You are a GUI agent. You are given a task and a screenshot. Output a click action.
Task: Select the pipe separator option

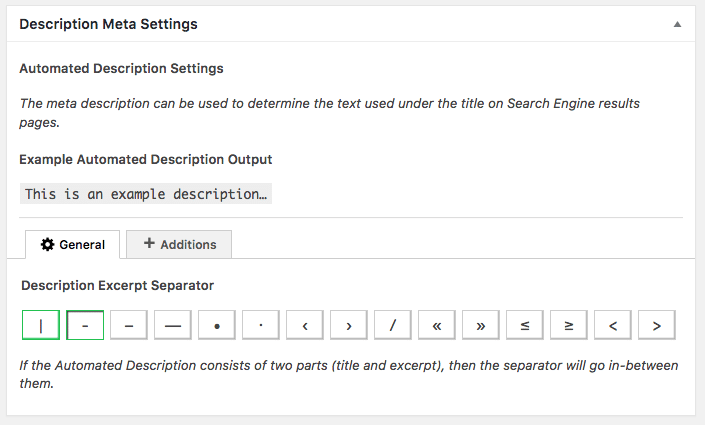coord(40,325)
